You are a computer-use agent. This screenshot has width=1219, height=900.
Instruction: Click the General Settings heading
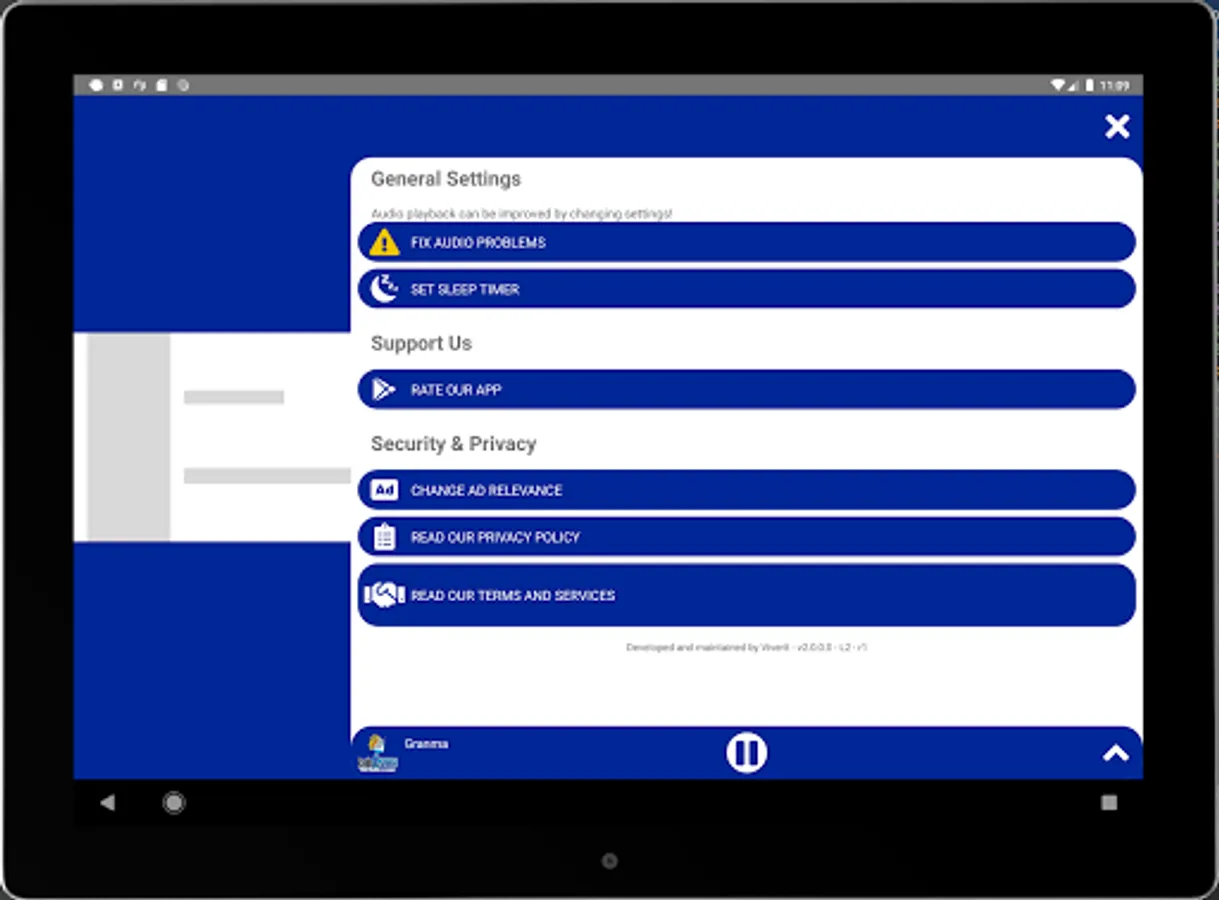446,179
